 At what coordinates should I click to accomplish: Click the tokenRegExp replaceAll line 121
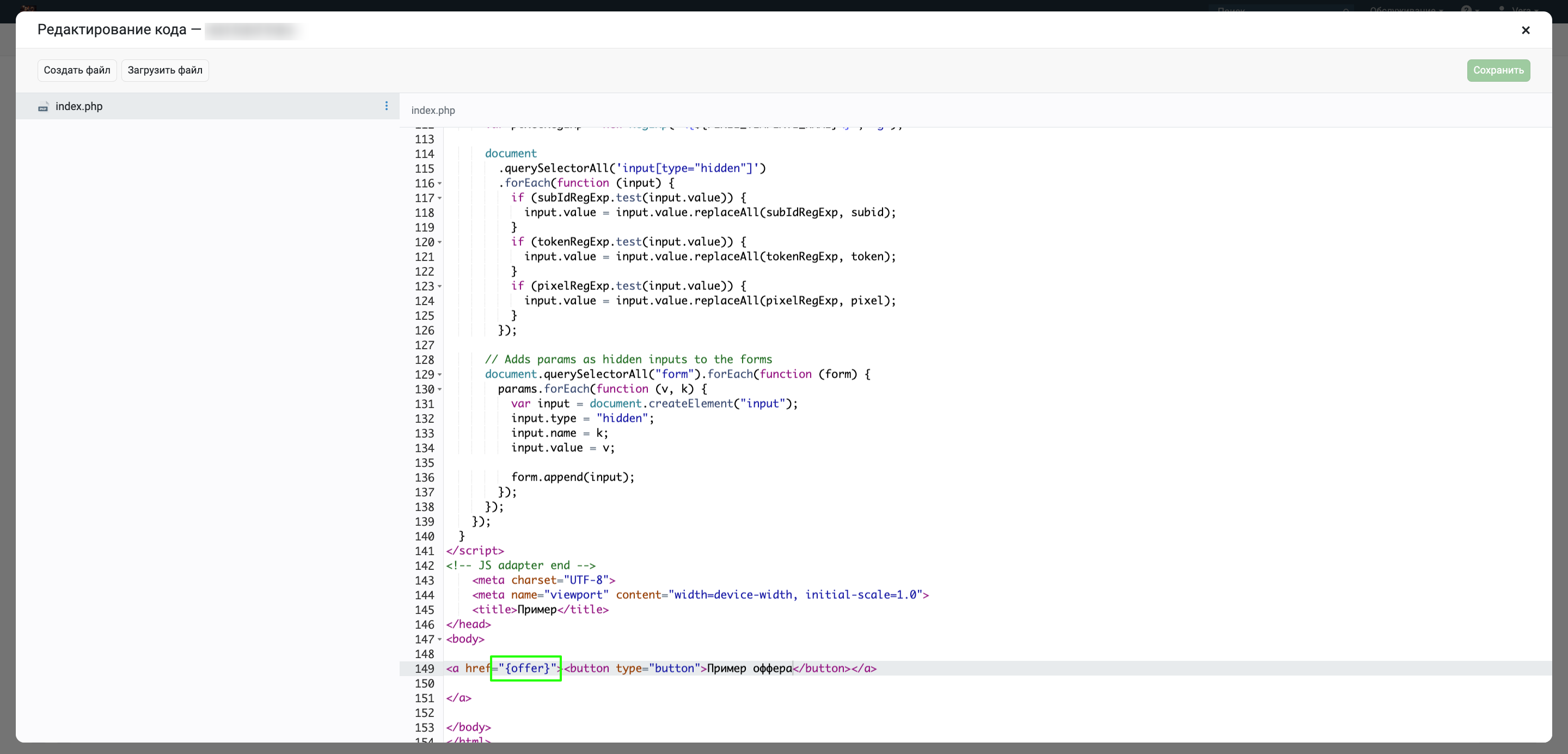(710, 257)
